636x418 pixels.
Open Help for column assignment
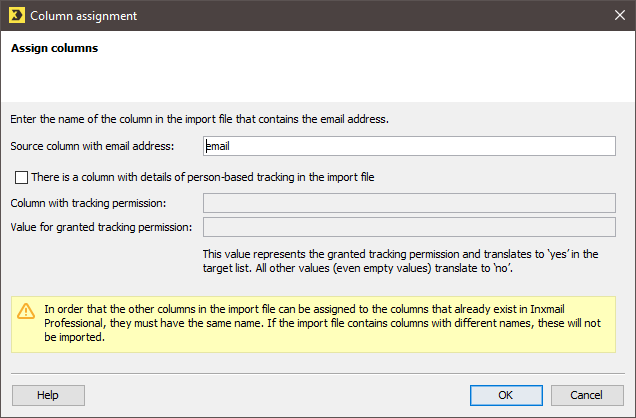click(x=48, y=395)
